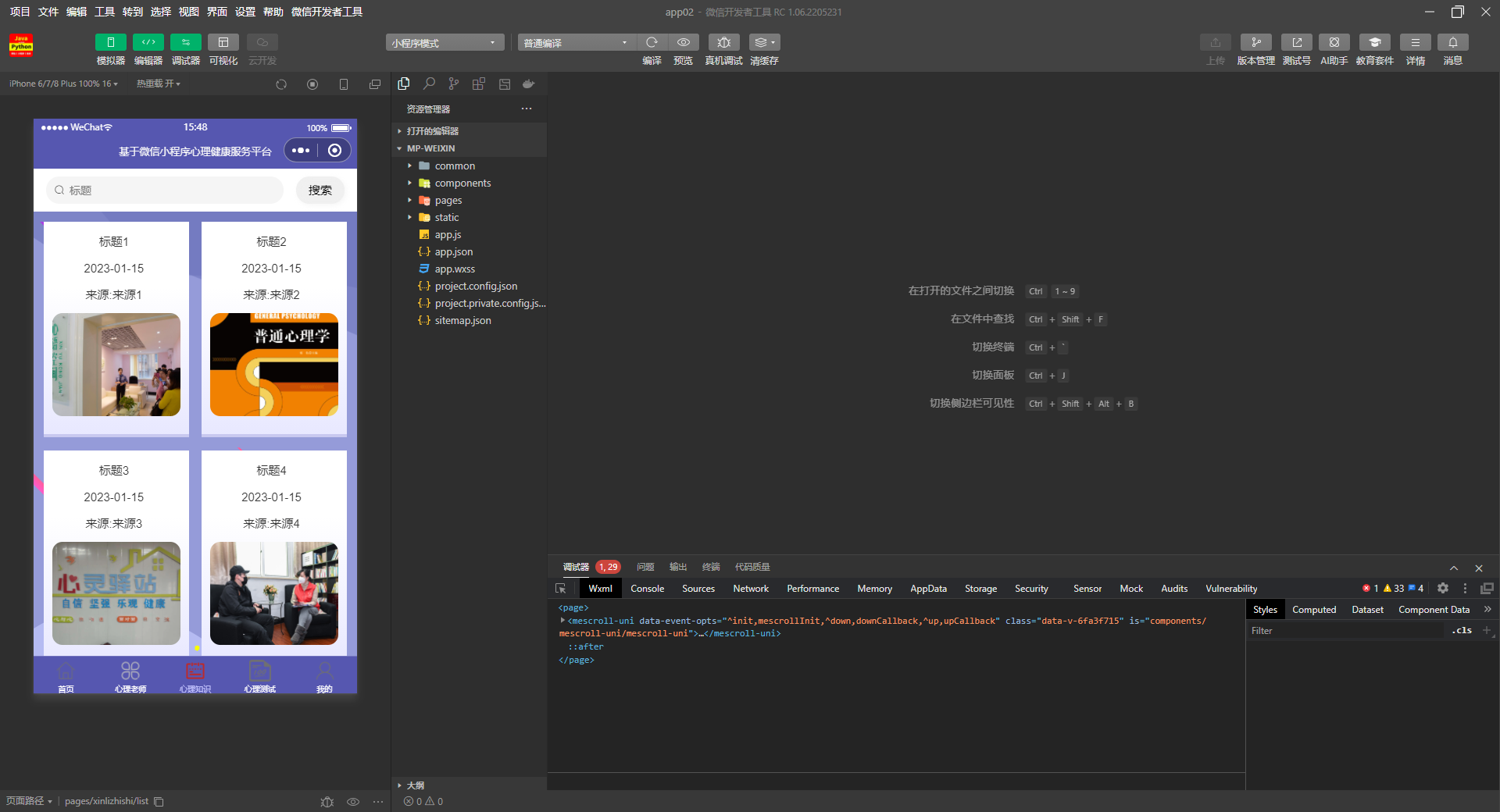Switch to the 问题 problems tab

click(x=645, y=567)
